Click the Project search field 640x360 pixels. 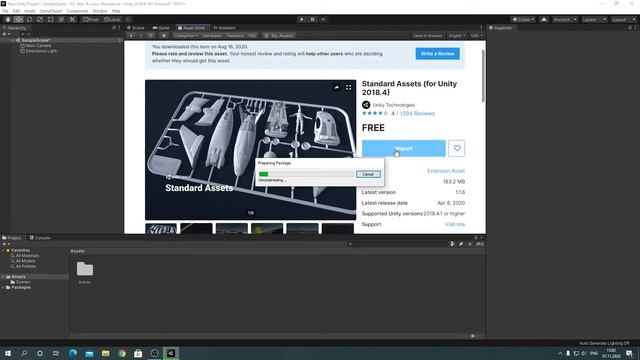[x=398, y=244]
